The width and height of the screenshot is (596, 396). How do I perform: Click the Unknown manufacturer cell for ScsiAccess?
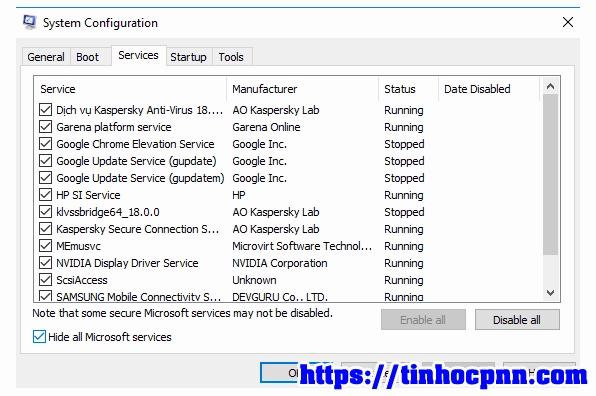(254, 280)
